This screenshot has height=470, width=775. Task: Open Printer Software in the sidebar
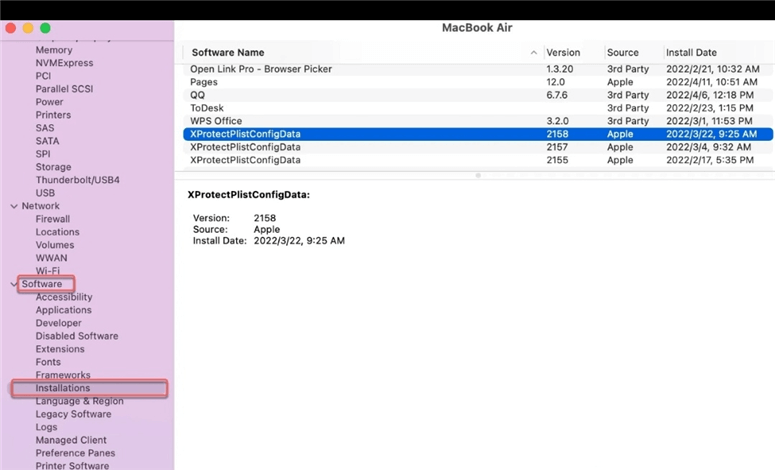(72, 465)
